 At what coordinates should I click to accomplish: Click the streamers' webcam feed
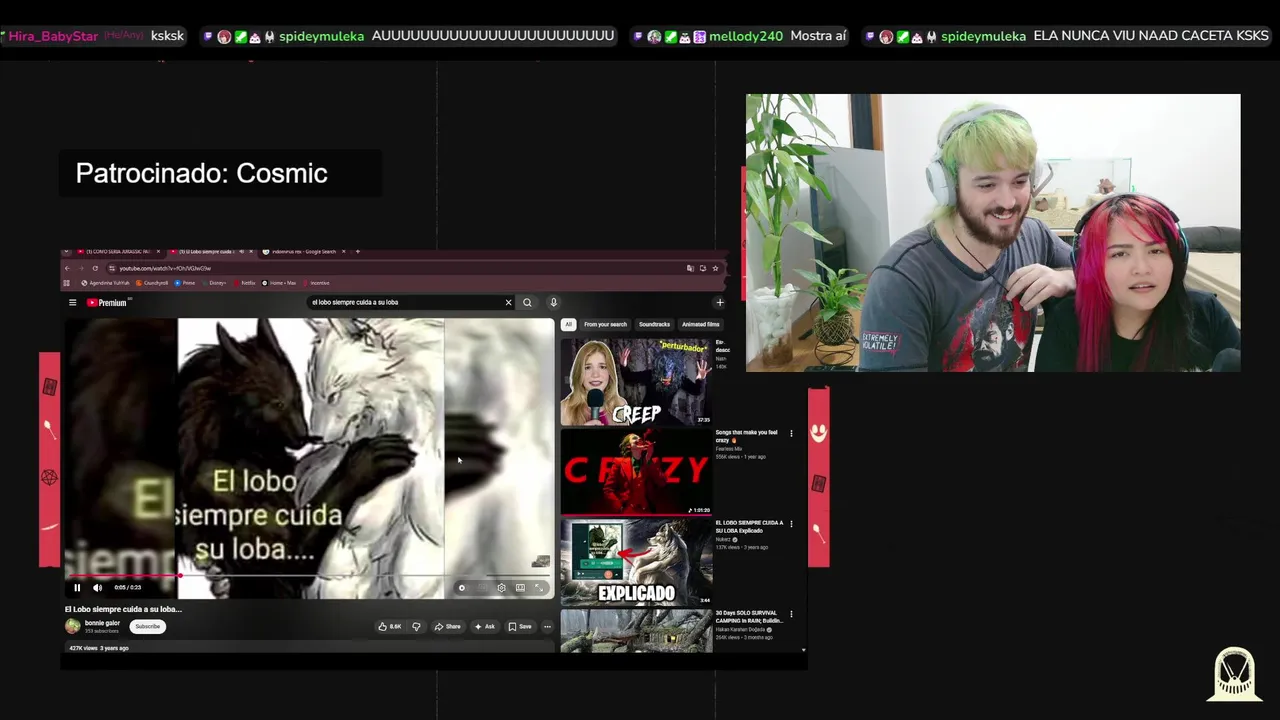tap(993, 233)
